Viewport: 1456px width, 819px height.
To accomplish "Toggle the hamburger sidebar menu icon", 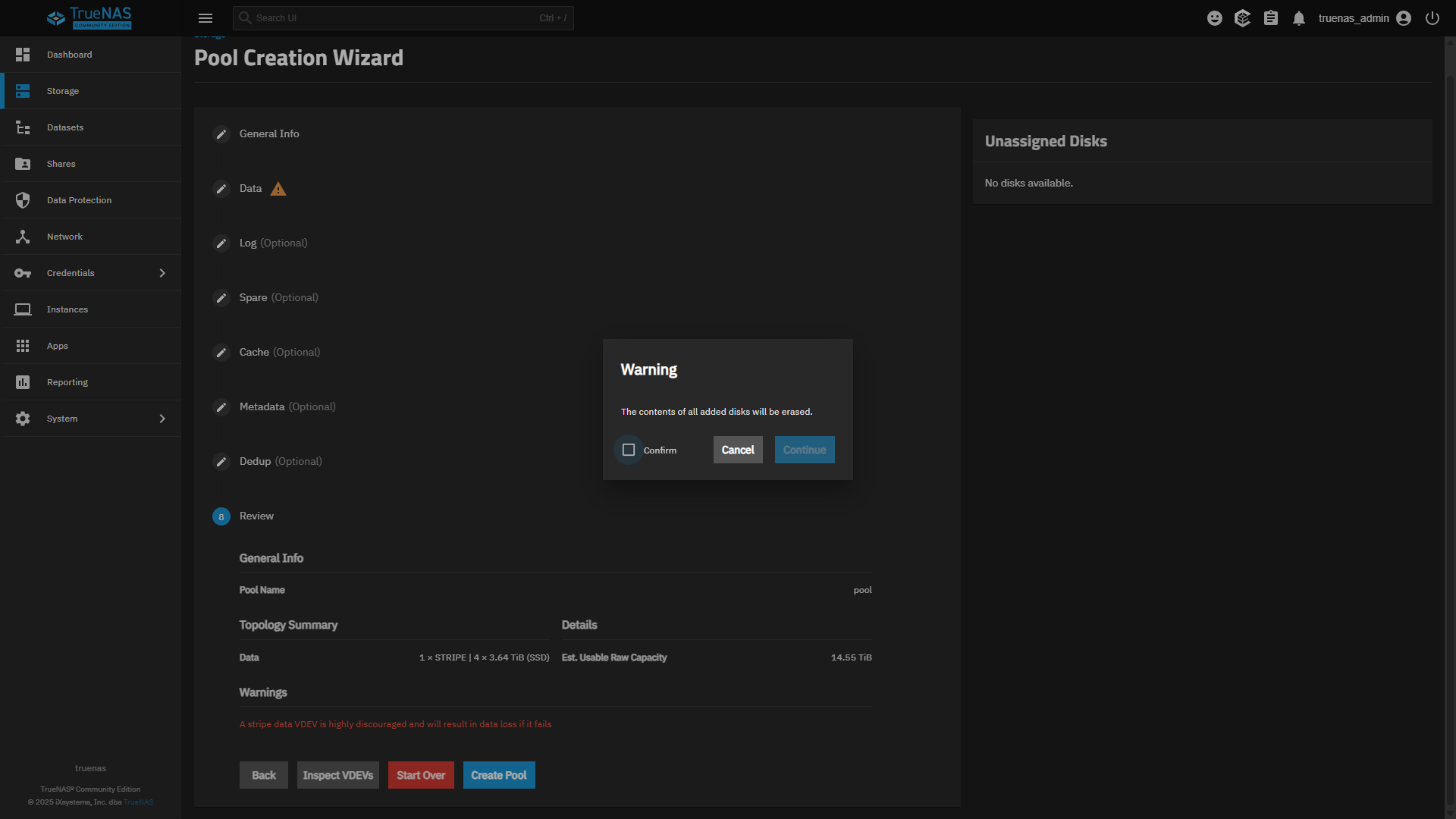I will pos(206,18).
